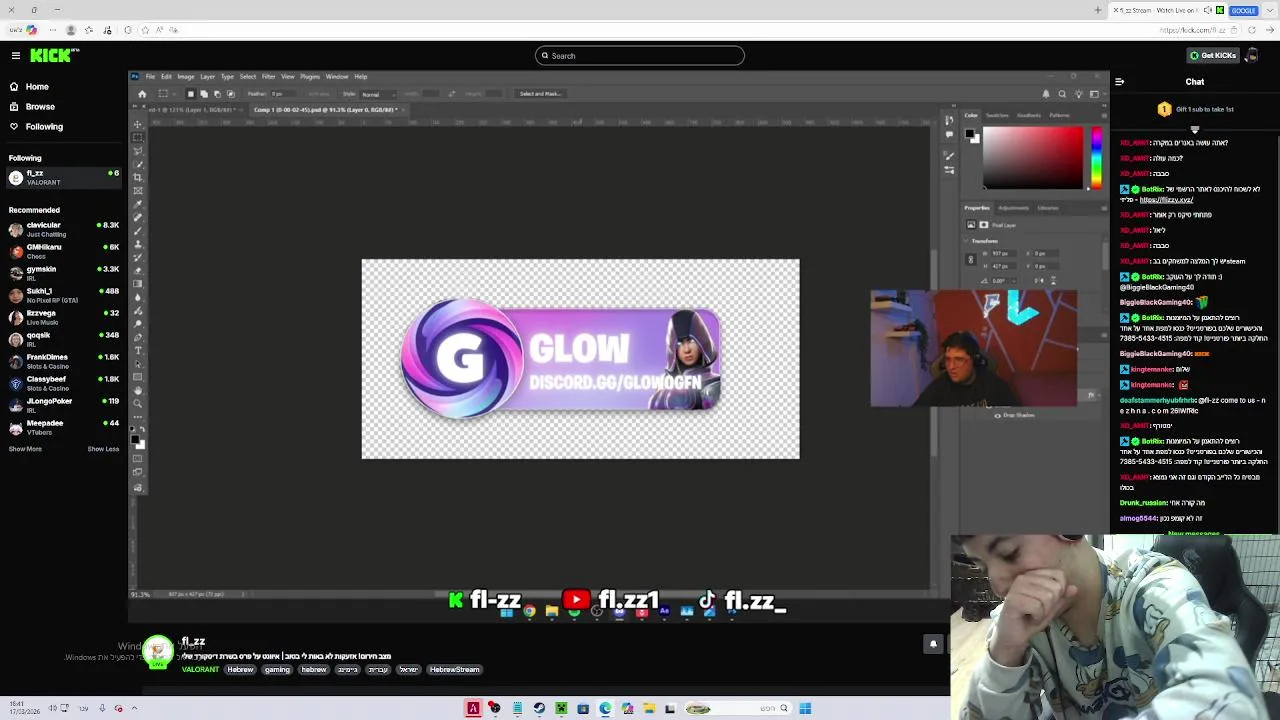Click the New Selection mode icon
The width and height of the screenshot is (1280, 720).
coord(191,94)
